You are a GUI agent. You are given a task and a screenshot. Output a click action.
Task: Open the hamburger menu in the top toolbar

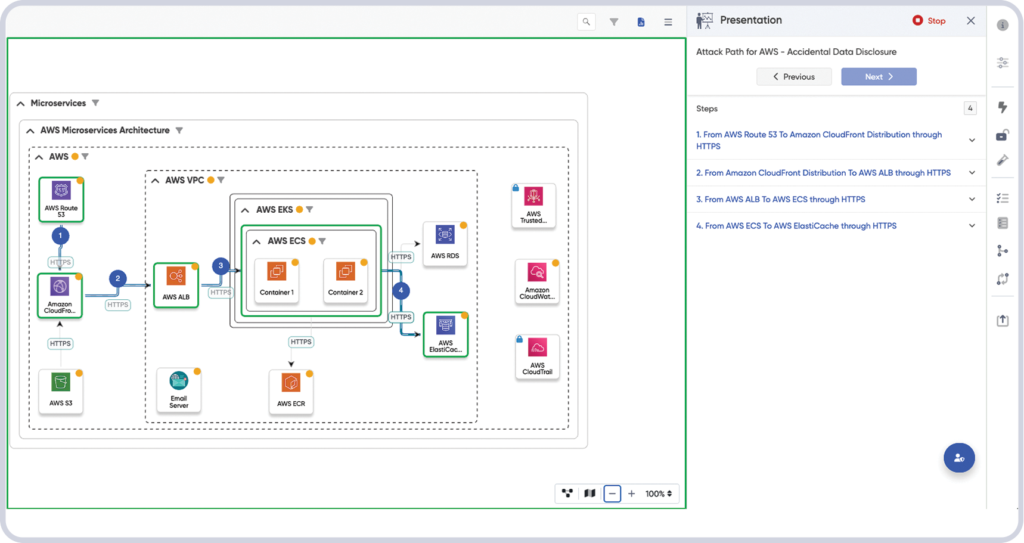[x=668, y=21]
